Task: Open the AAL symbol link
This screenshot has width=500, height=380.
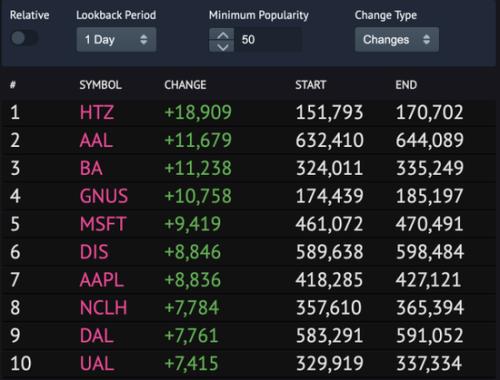Action: 96,140
